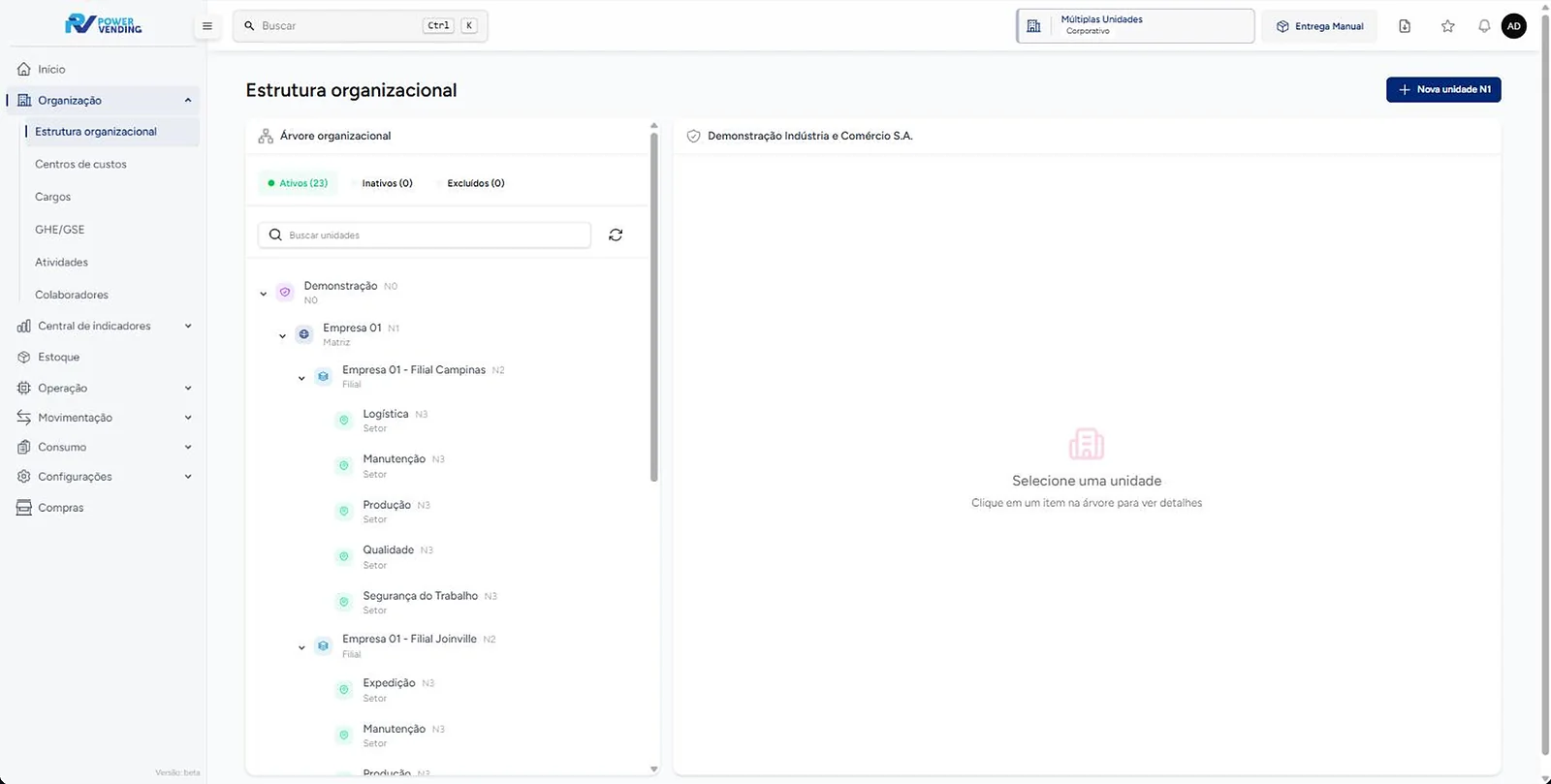This screenshot has height=784, width=1551.
Task: Switch to Inativos (0) tab
Action: click(x=387, y=183)
